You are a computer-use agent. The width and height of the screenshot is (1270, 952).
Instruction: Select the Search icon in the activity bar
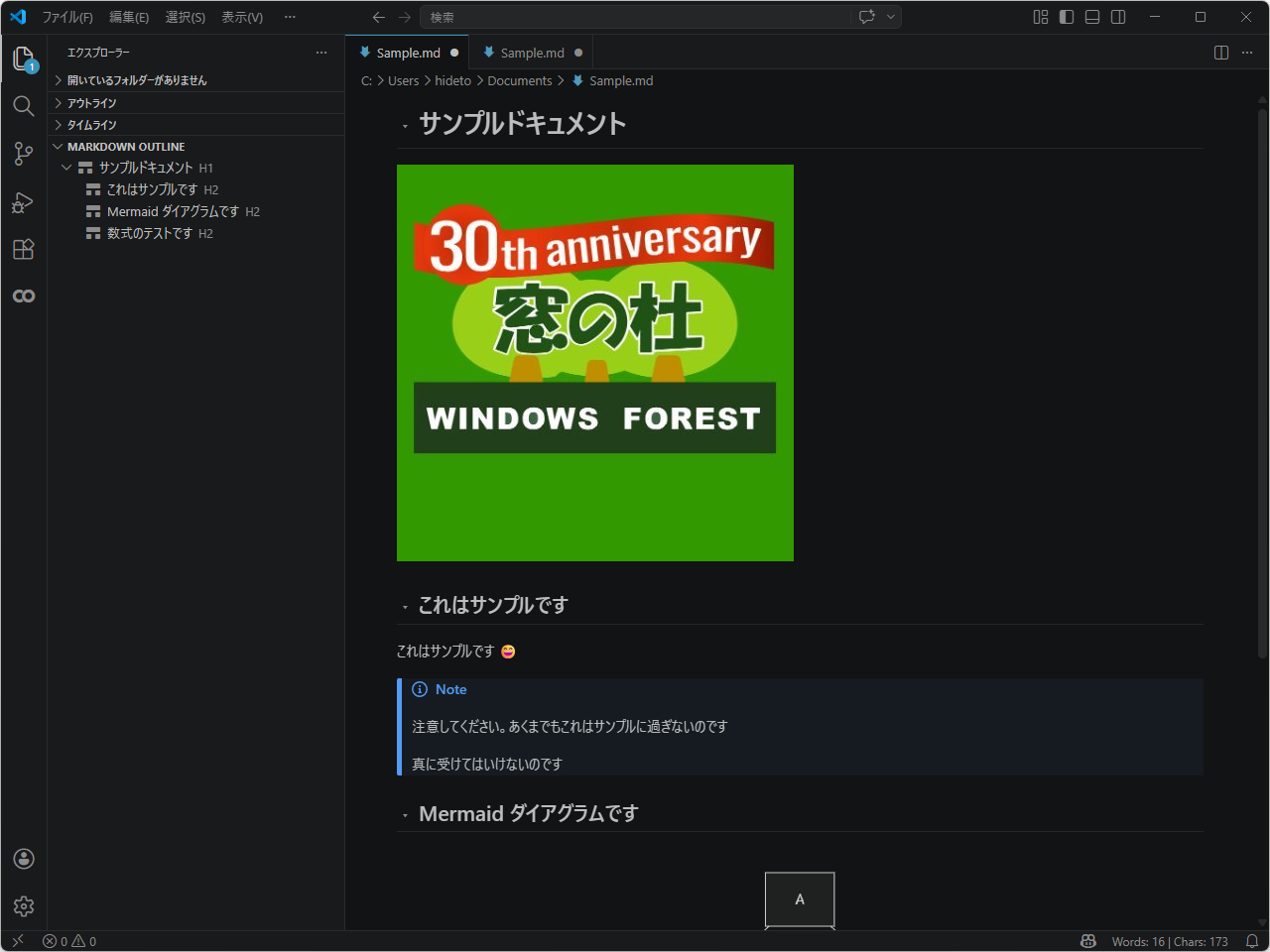pyautogui.click(x=23, y=105)
